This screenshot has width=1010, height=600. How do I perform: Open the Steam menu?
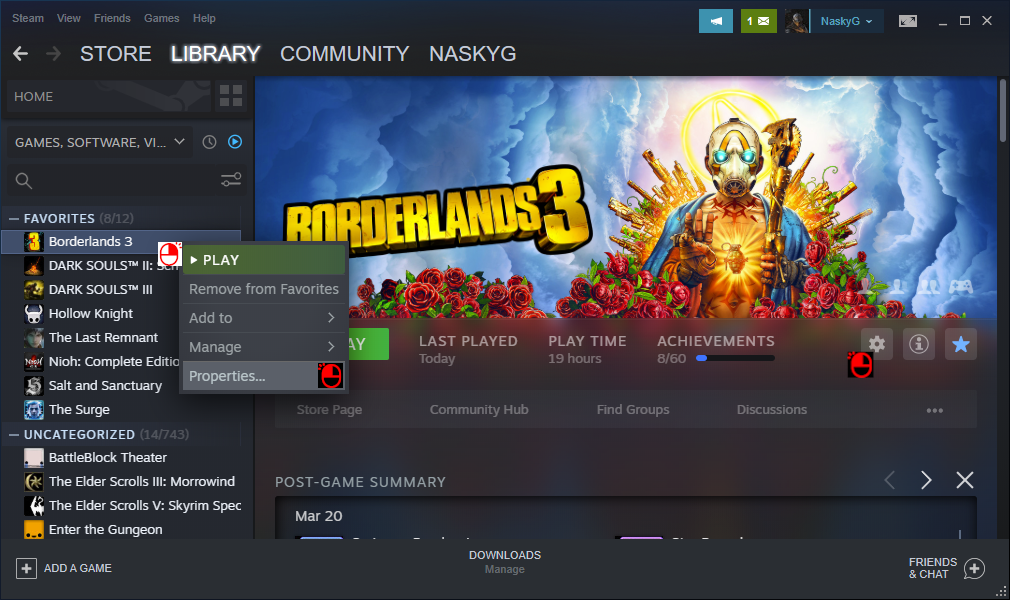click(x=28, y=18)
